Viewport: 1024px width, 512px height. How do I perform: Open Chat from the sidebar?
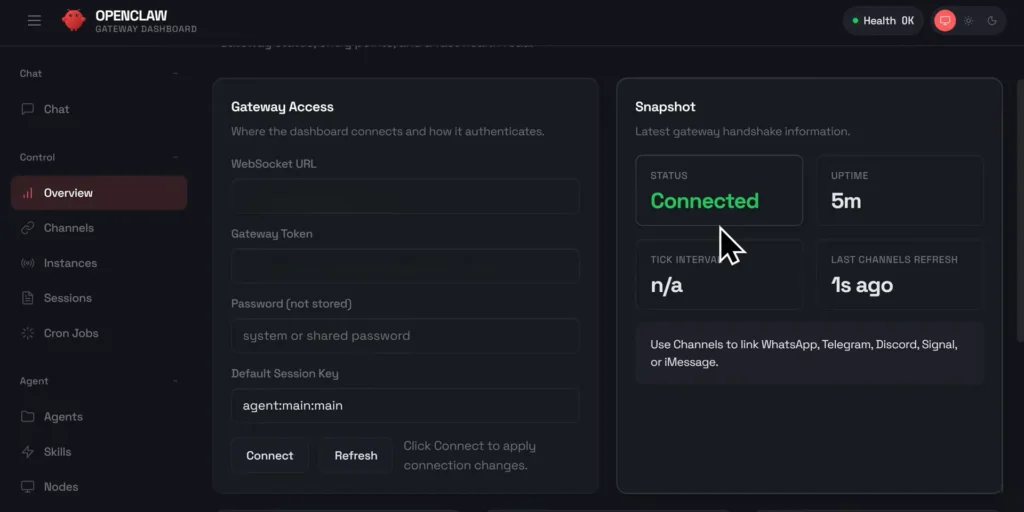[x=57, y=109]
